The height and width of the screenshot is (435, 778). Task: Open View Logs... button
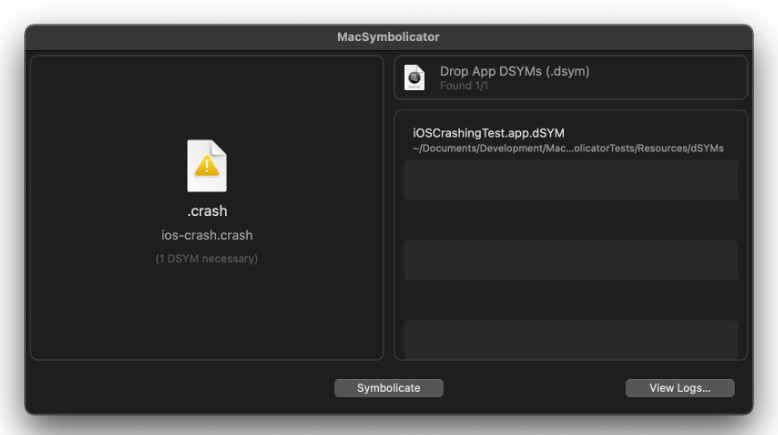point(680,388)
